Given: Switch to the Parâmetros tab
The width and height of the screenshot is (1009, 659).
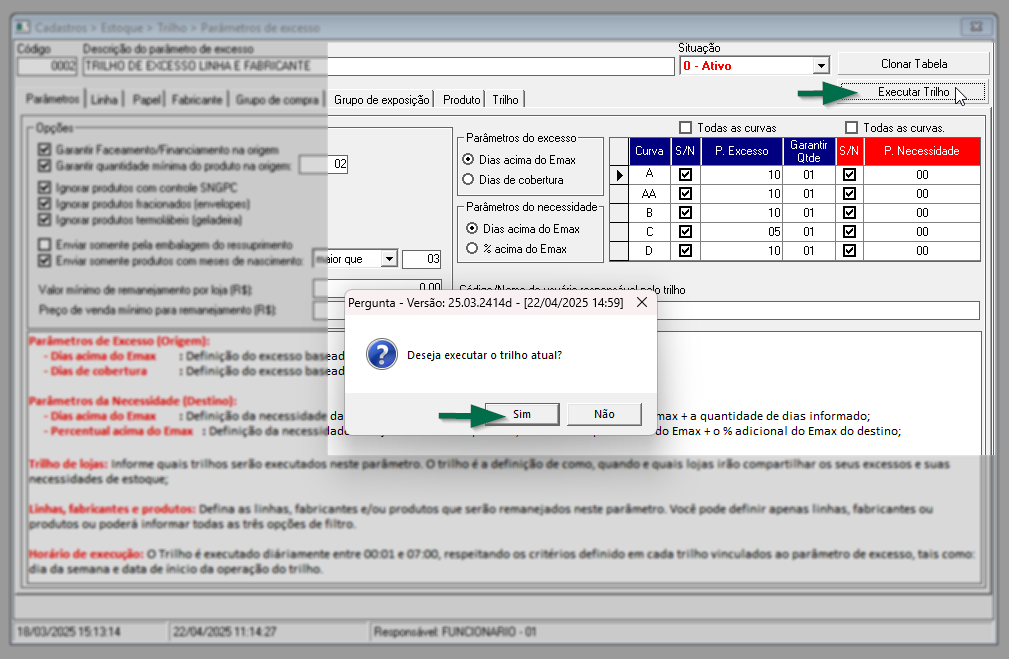Looking at the screenshot, I should (53, 99).
